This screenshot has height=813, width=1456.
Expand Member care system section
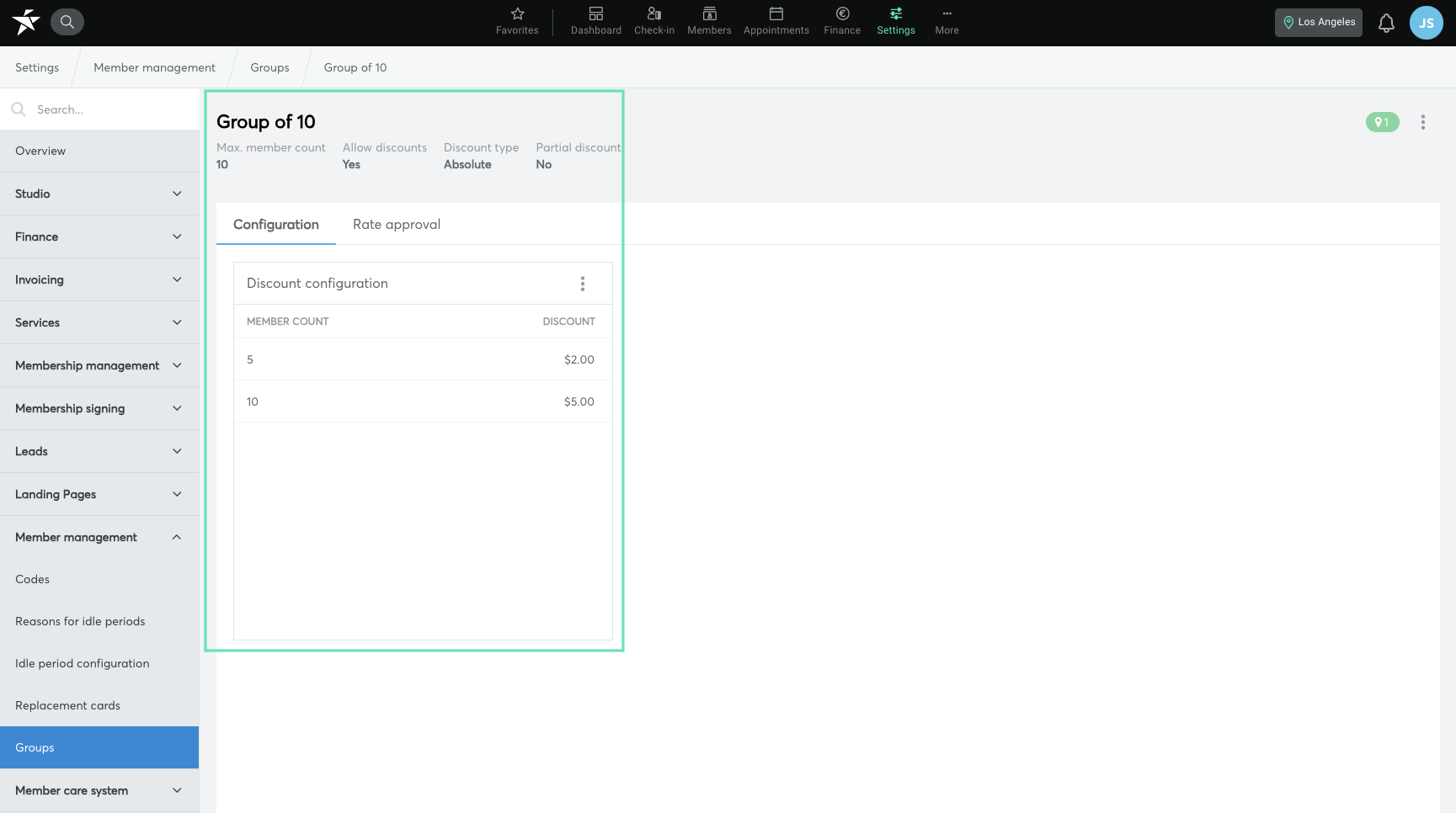click(x=99, y=790)
